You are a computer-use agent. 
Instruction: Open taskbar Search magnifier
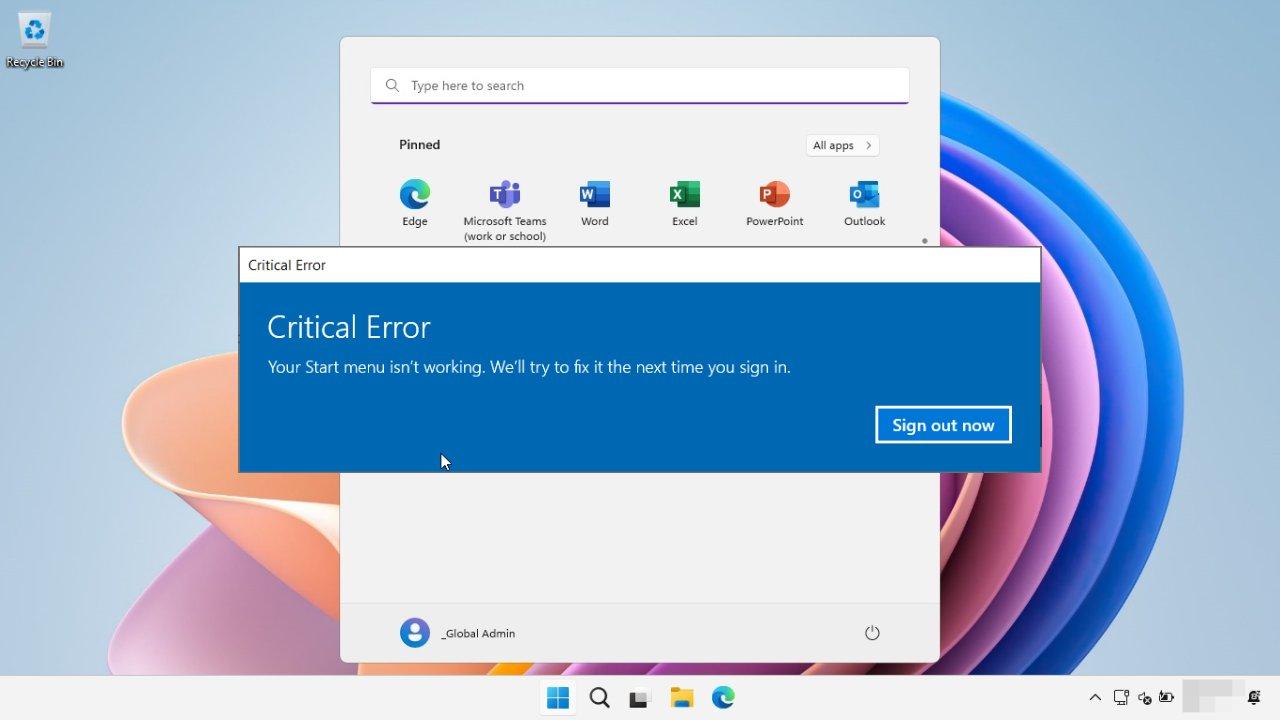click(599, 698)
